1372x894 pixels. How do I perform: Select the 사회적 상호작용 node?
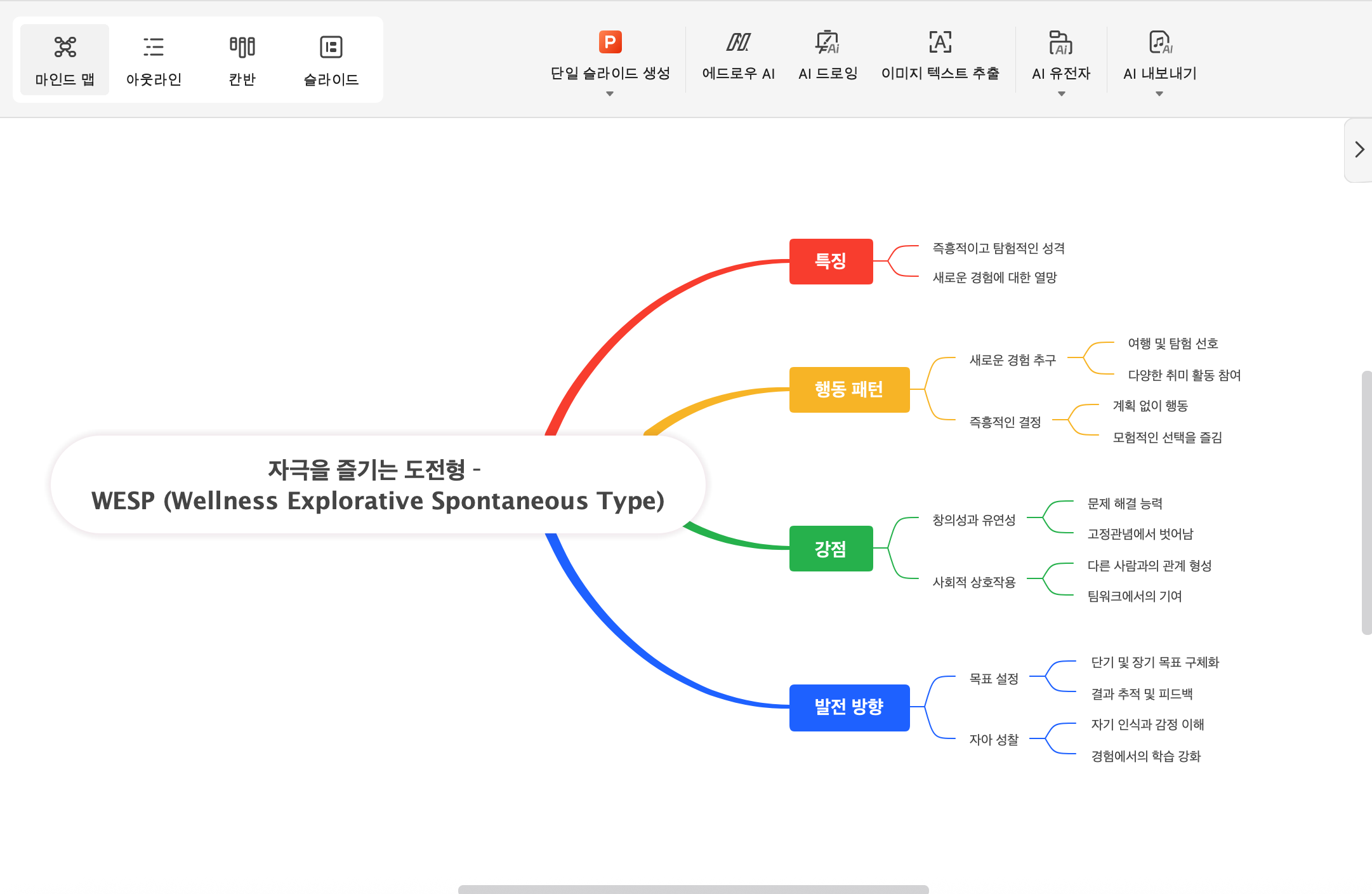point(974,582)
